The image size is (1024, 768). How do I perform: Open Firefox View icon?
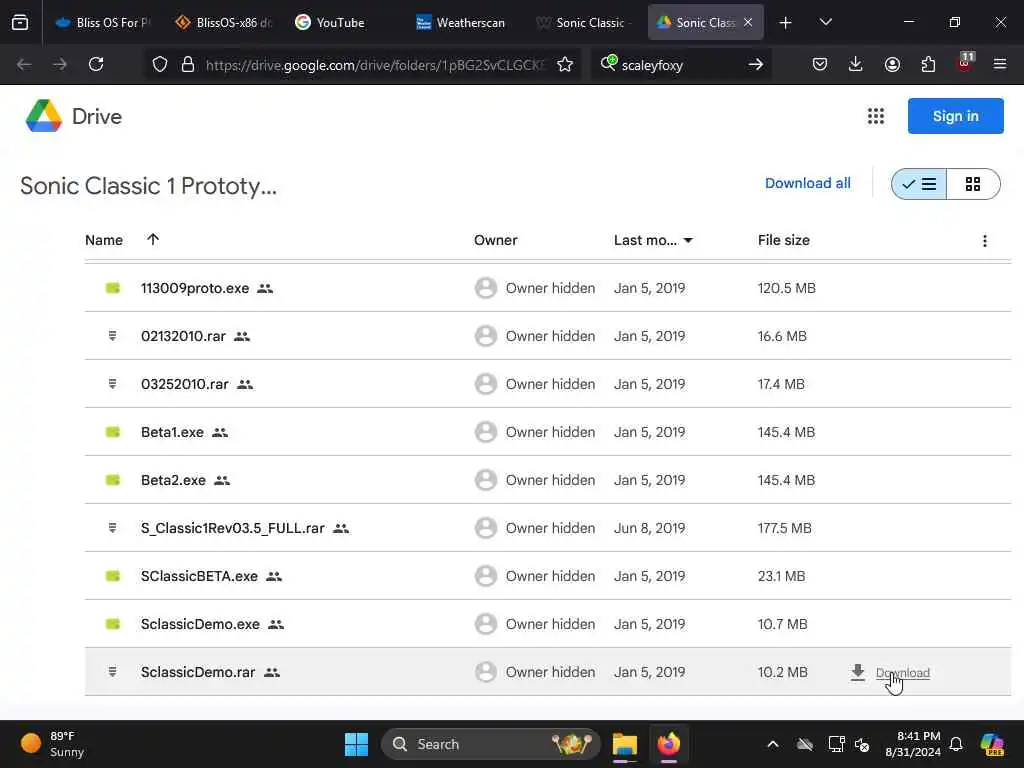[20, 22]
